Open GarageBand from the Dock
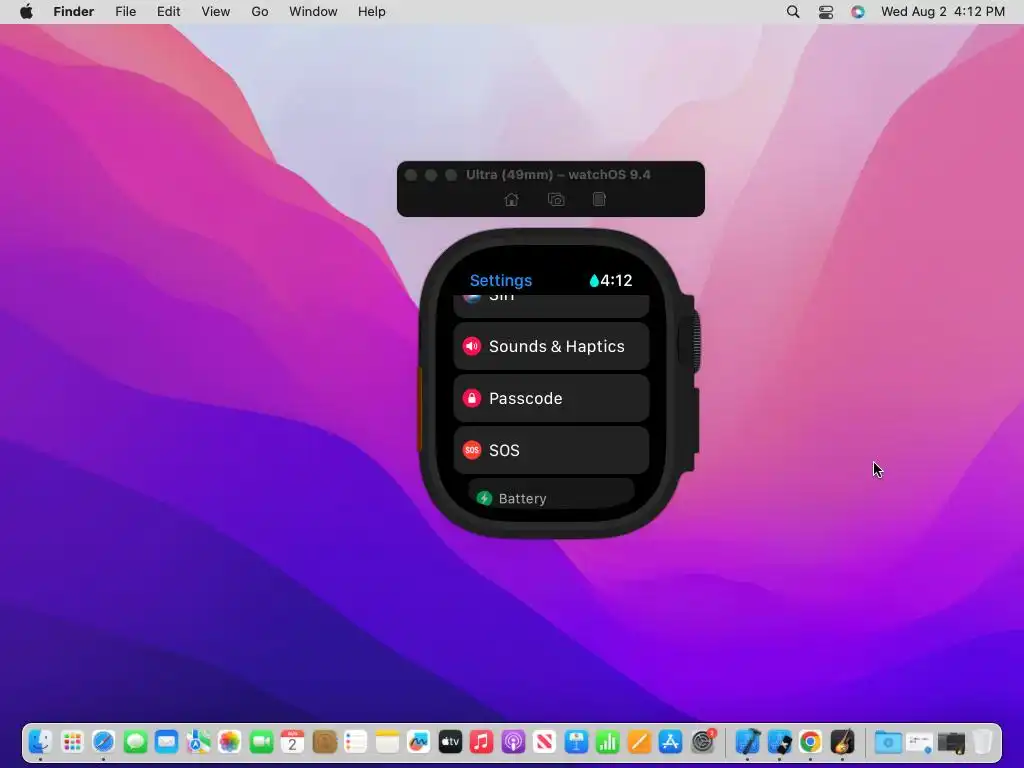The image size is (1024, 768). click(x=842, y=742)
